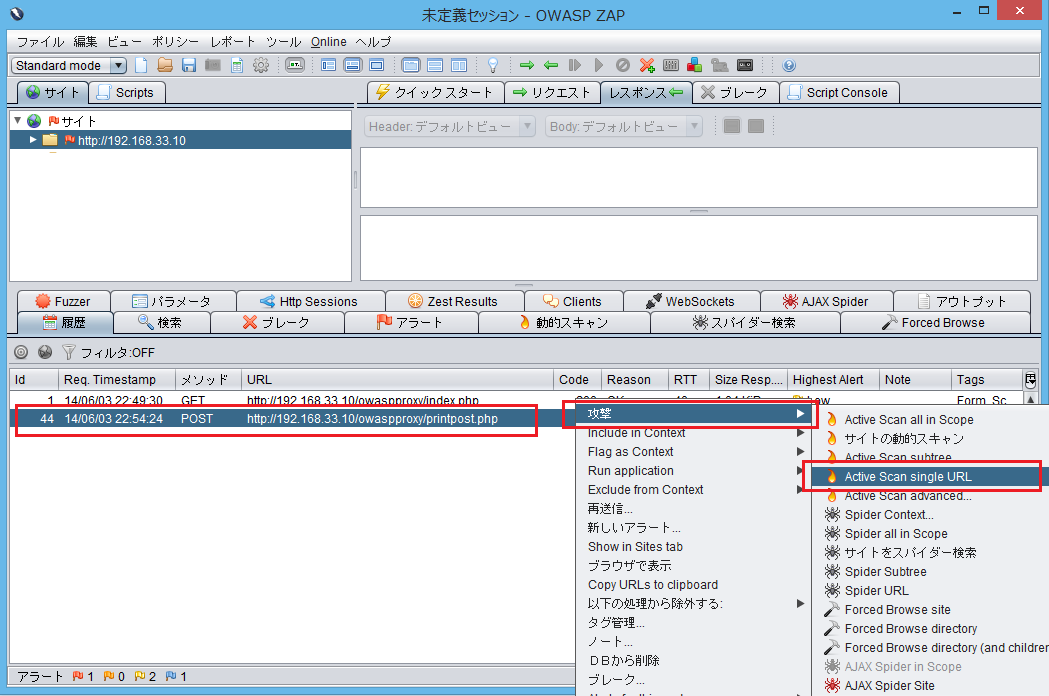1049x696 pixels.
Task: Click red flag alert count in status bar
Action: coord(83,677)
